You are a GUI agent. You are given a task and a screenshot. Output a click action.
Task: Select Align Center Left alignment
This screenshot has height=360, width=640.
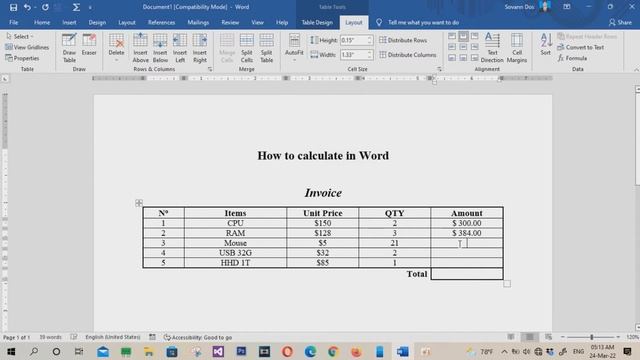[452, 47]
